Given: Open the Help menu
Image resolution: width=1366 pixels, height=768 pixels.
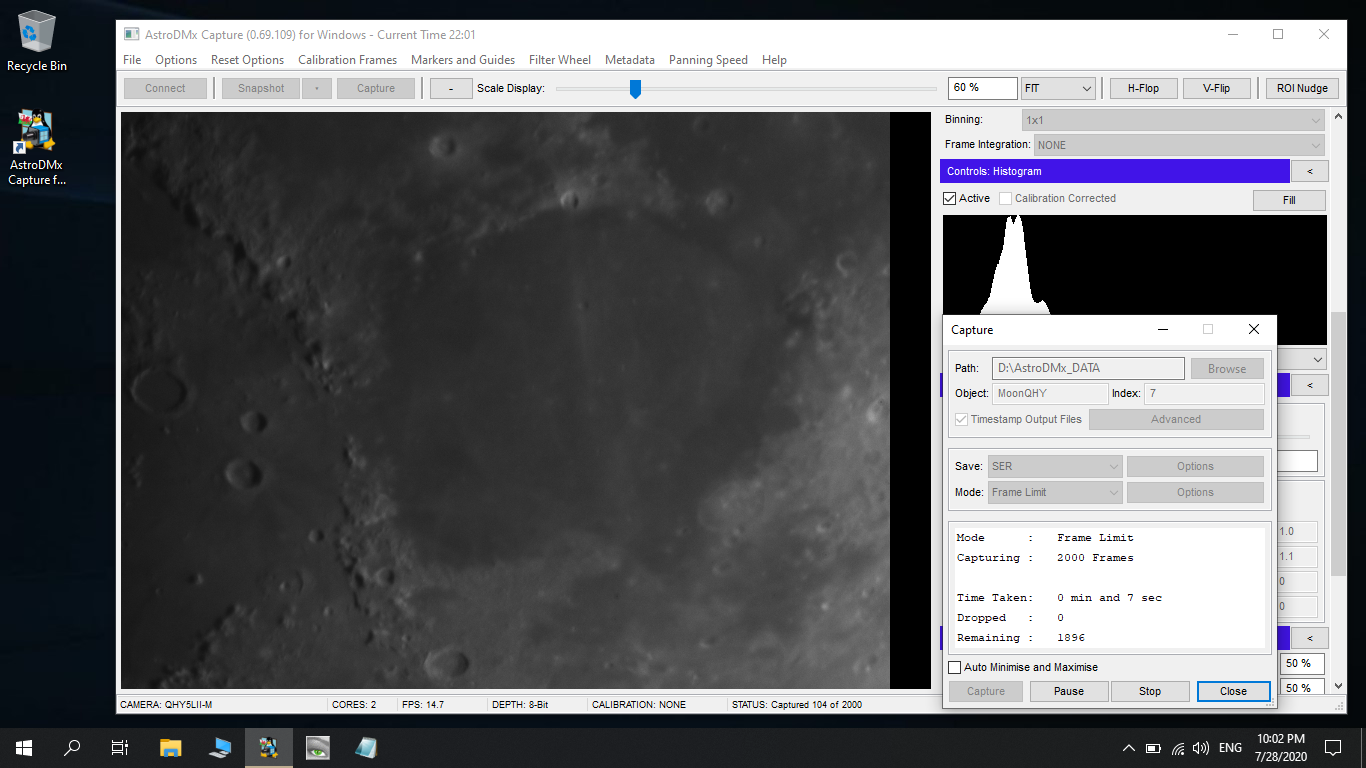Looking at the screenshot, I should click(x=774, y=60).
